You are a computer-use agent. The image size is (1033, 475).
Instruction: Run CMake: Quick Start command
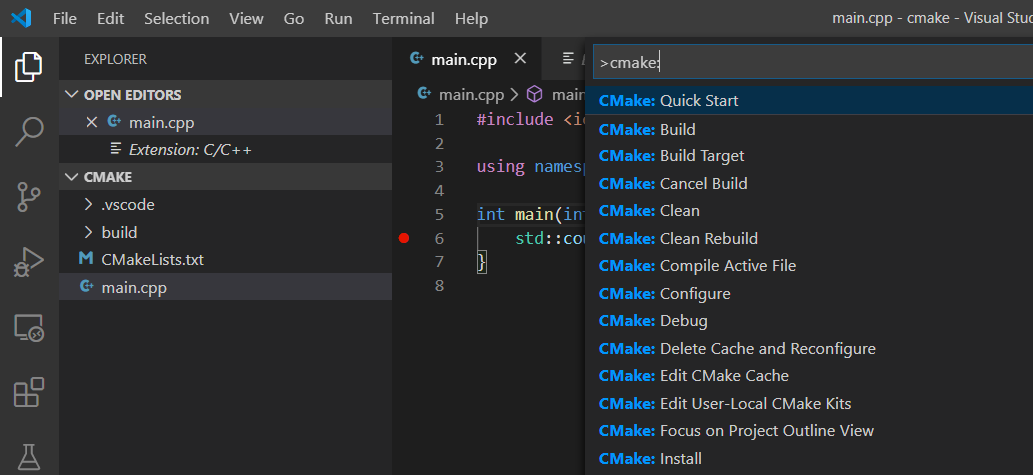[x=809, y=101]
